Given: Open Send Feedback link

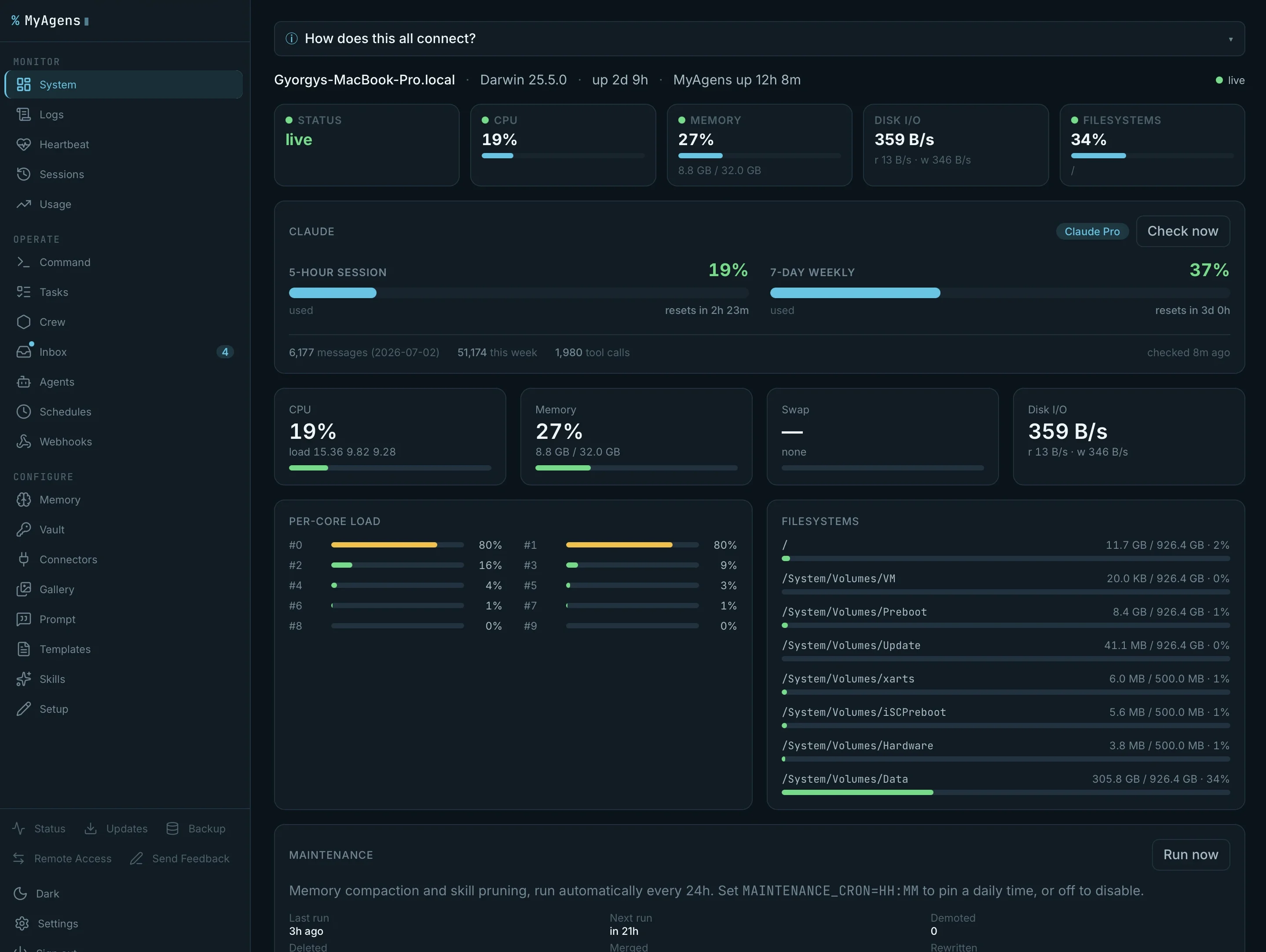Looking at the screenshot, I should click(x=180, y=858).
